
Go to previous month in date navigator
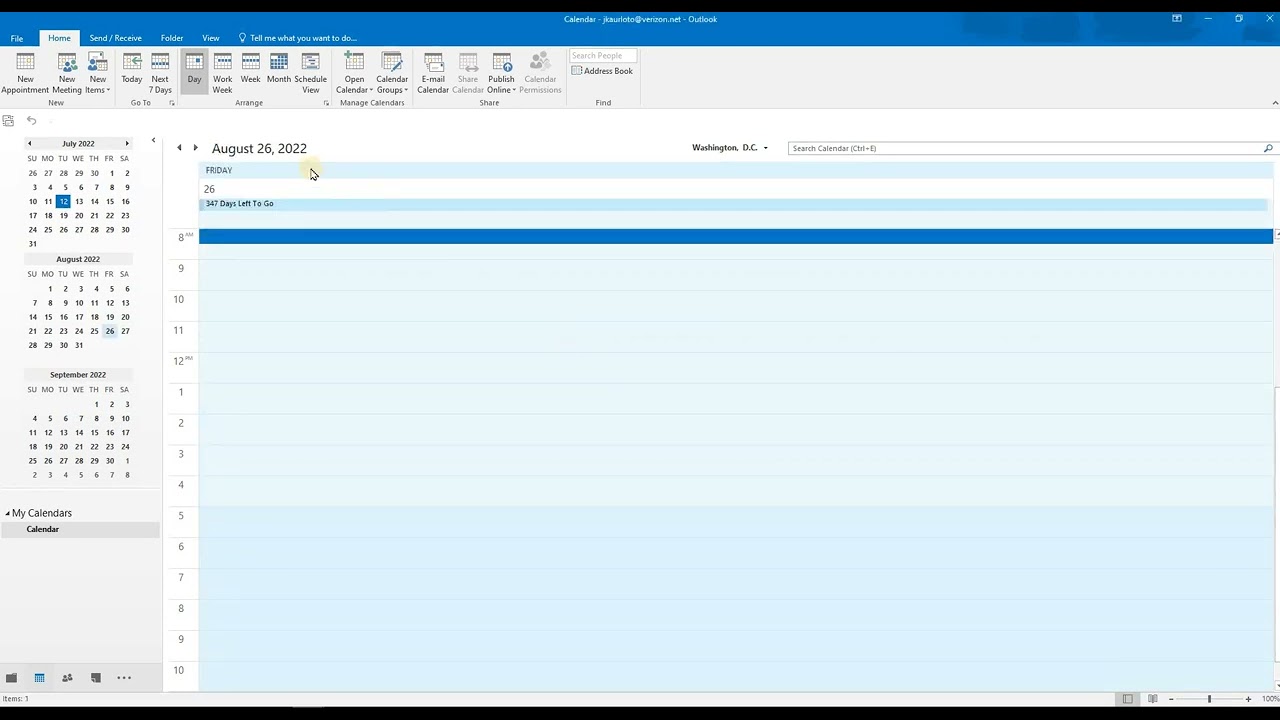click(x=30, y=143)
